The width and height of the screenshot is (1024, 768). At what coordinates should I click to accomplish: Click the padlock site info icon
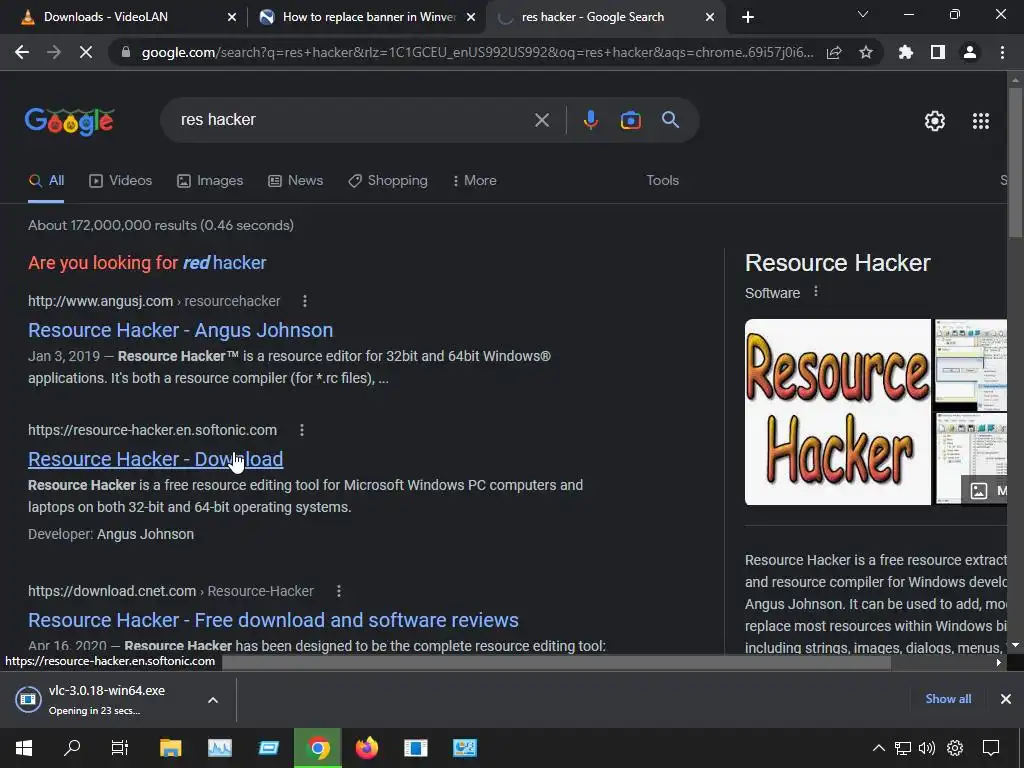[126, 52]
